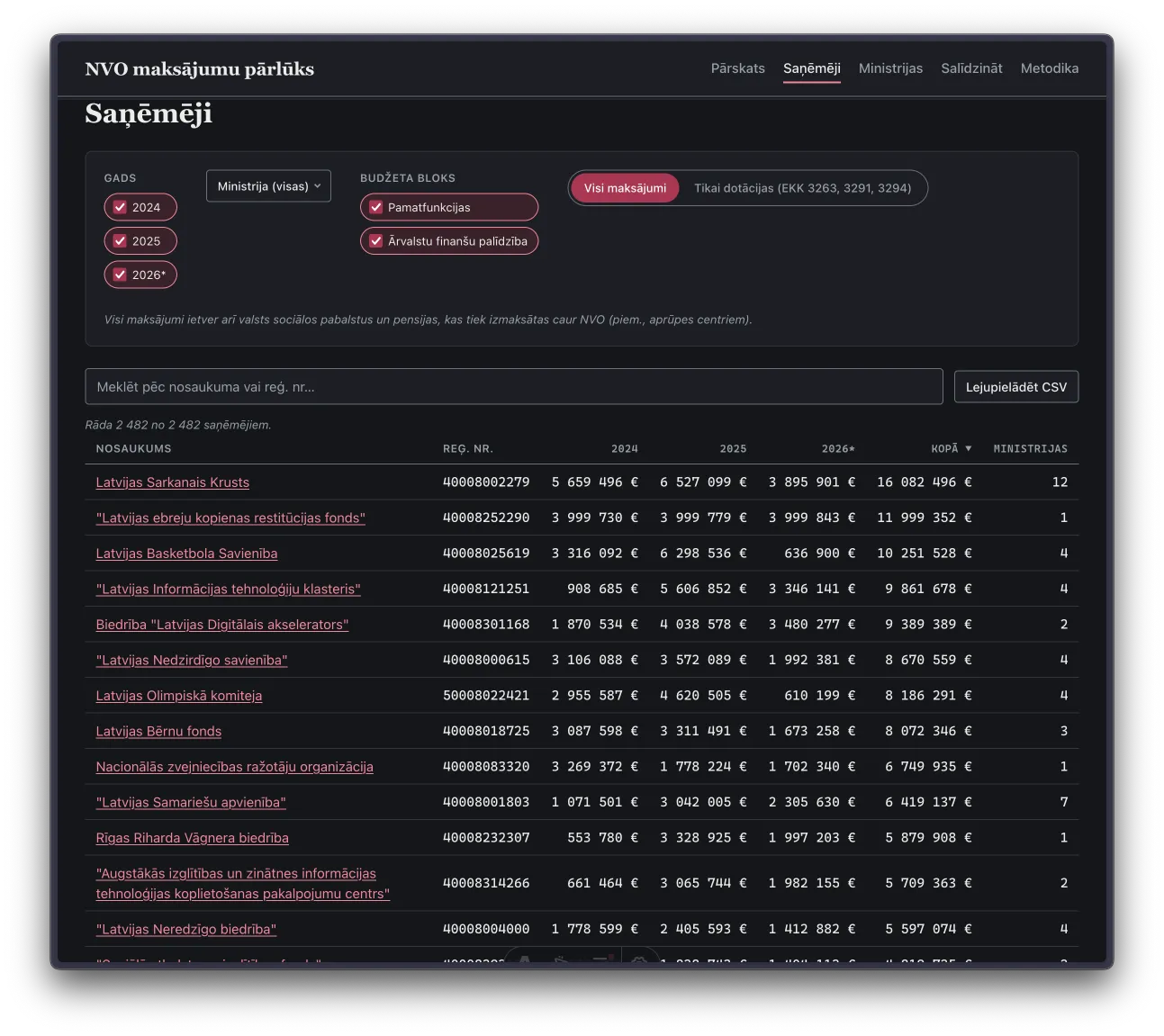Select the 2024 amount 3 316 092 €

pos(595,554)
